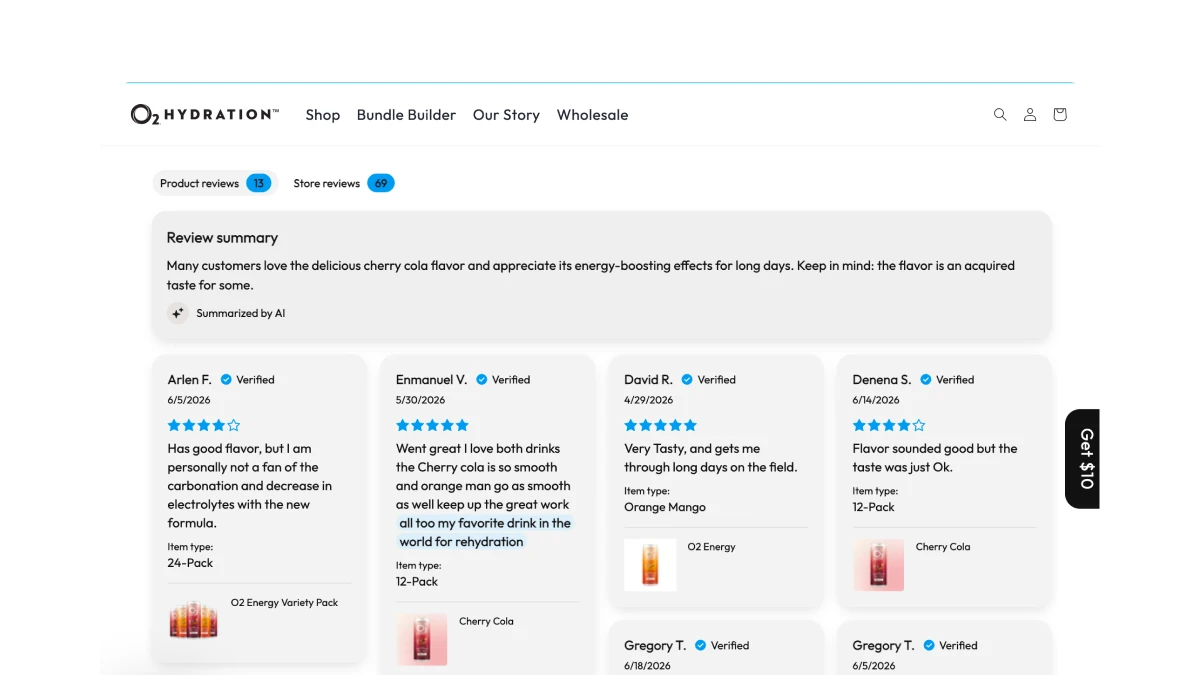Viewport: 1200px width, 675px height.
Task: Click the Review summary heading
Action: (x=222, y=238)
